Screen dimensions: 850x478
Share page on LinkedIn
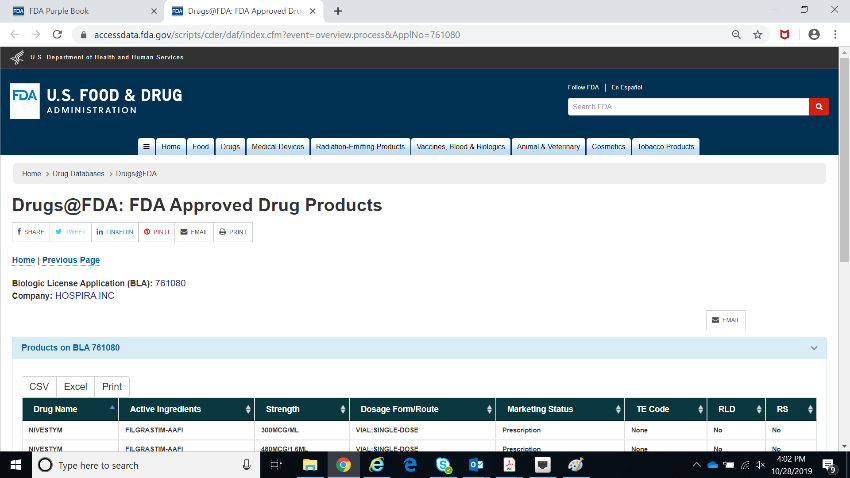(x=115, y=232)
